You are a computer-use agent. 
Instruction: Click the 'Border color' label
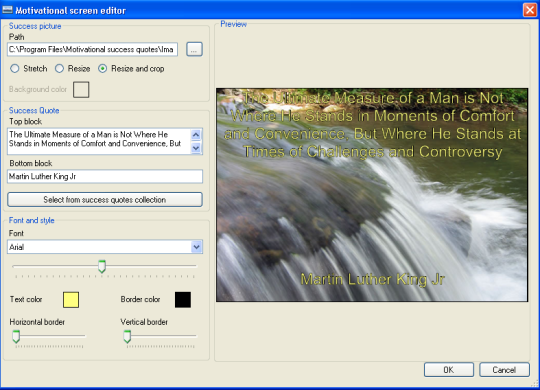pyautogui.click(x=141, y=299)
